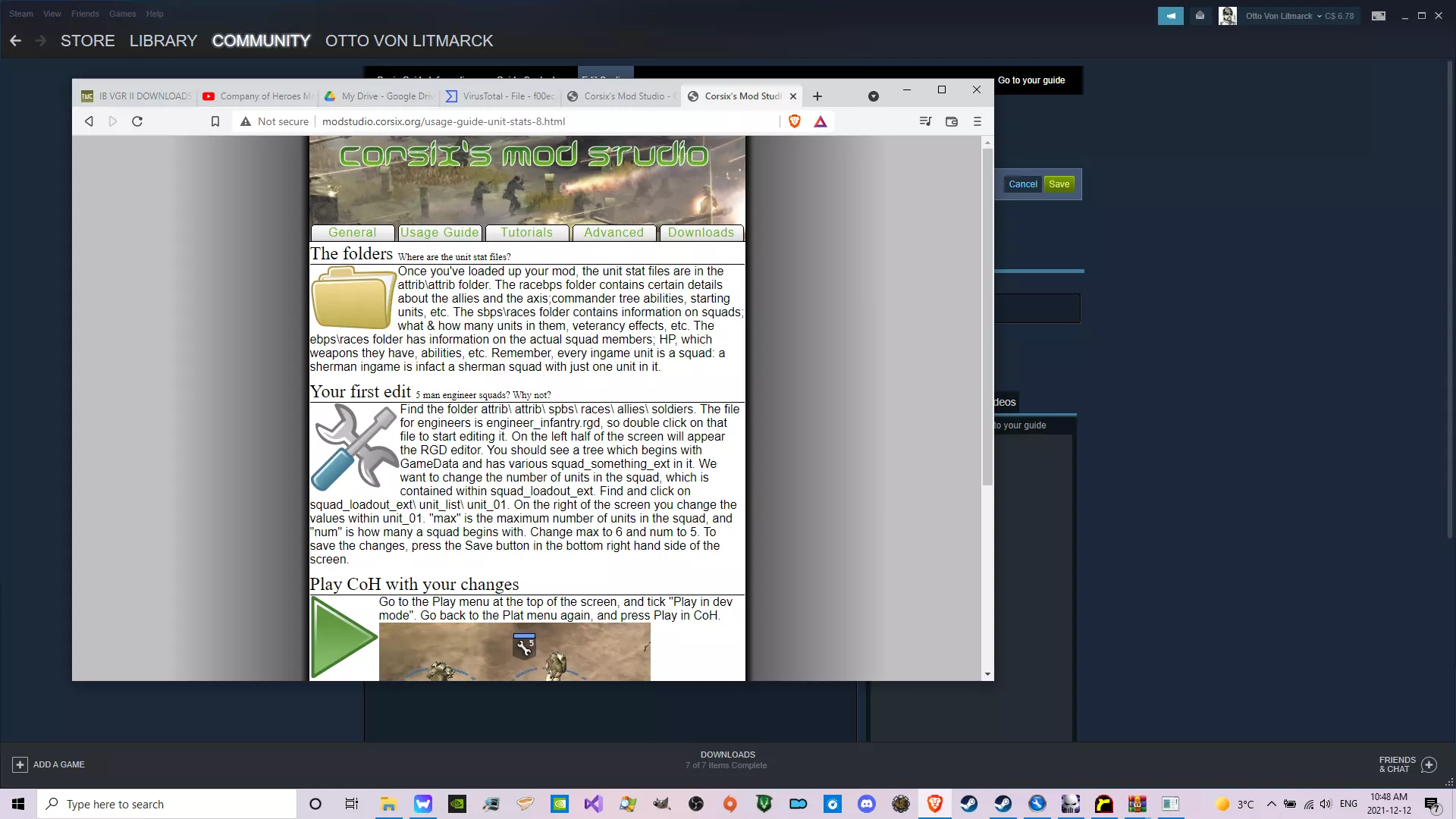The height and width of the screenshot is (819, 1456).
Task: Click the Brave Rewards triangle icon
Action: pyautogui.click(x=821, y=121)
